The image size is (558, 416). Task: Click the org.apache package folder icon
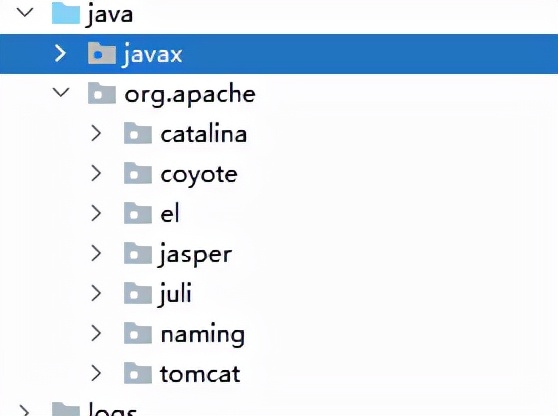pyautogui.click(x=102, y=93)
